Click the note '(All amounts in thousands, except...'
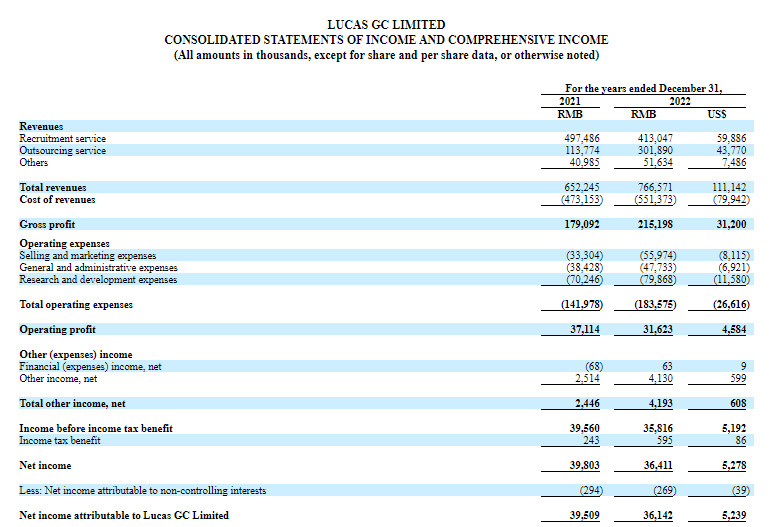Viewport: 772px width, 527px height. click(x=386, y=55)
